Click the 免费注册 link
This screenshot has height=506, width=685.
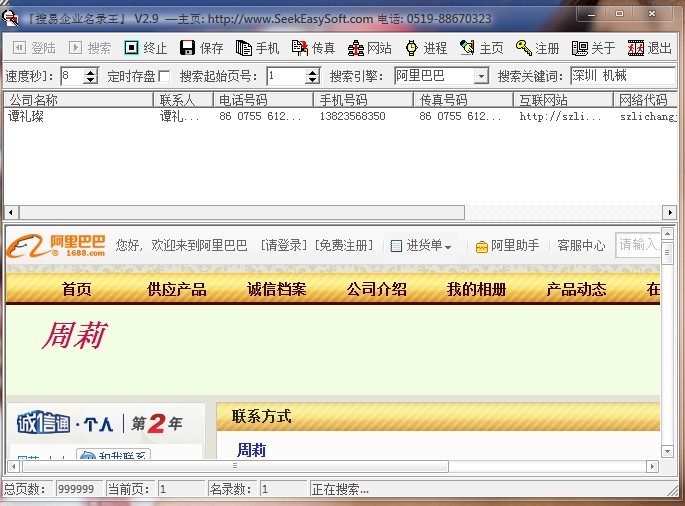[344, 246]
